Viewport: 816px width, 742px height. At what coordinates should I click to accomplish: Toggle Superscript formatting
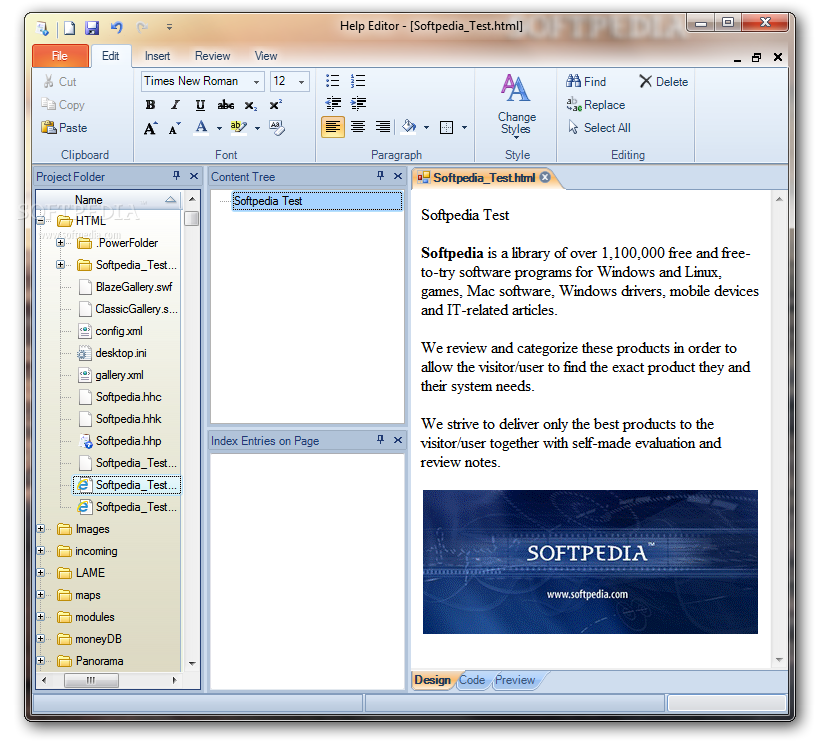click(x=276, y=105)
